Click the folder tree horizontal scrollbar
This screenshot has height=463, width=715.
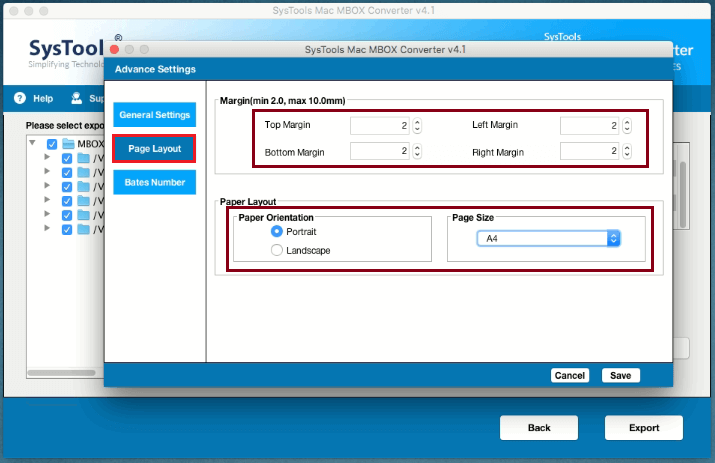coord(61,373)
